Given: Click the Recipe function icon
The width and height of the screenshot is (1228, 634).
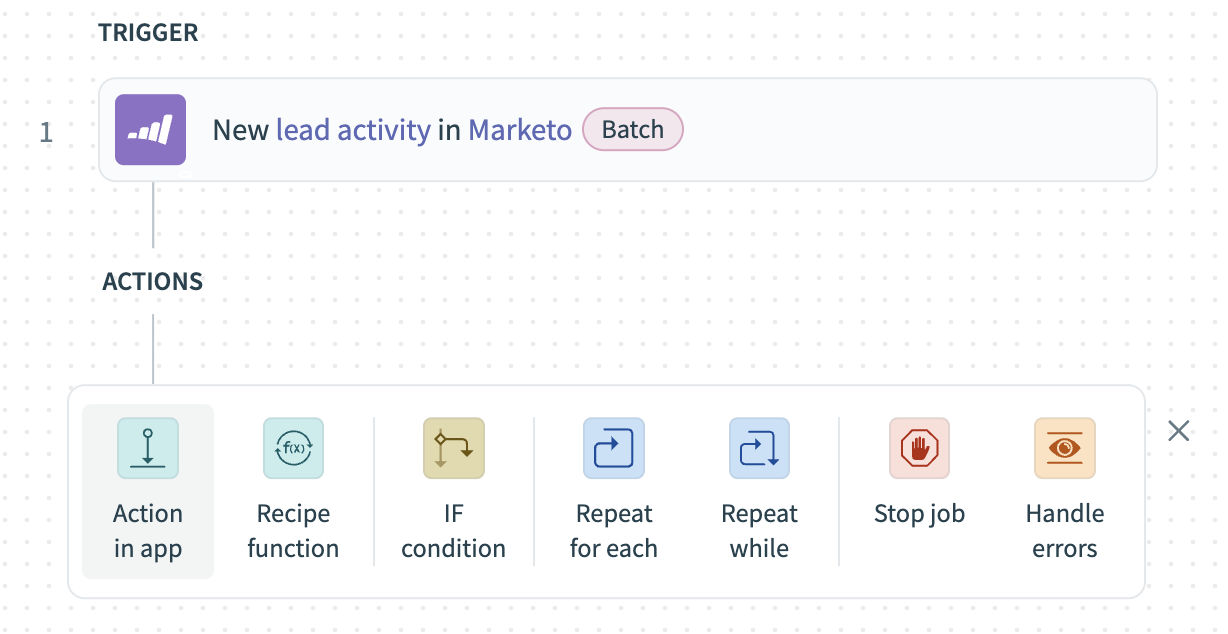Looking at the screenshot, I should [293, 448].
